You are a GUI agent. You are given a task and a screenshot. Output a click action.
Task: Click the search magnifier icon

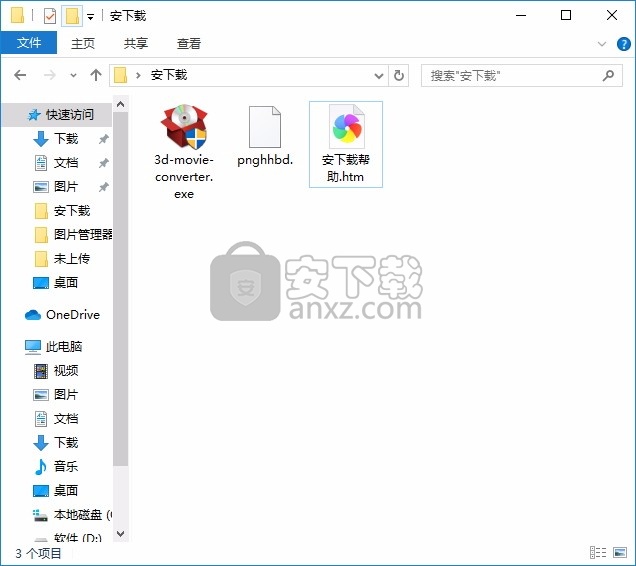[608, 75]
